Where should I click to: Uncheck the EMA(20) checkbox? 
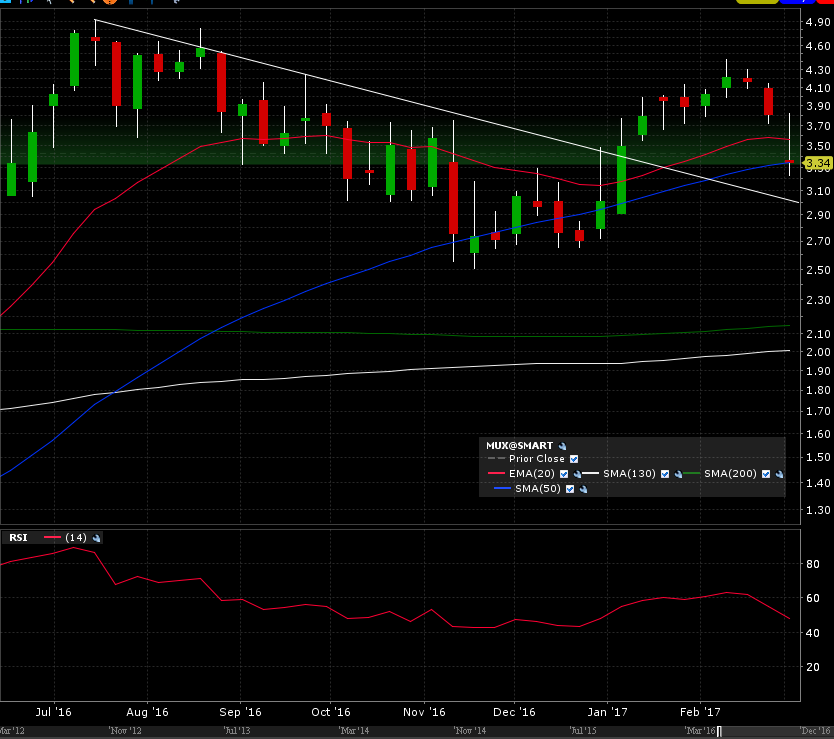[565, 474]
